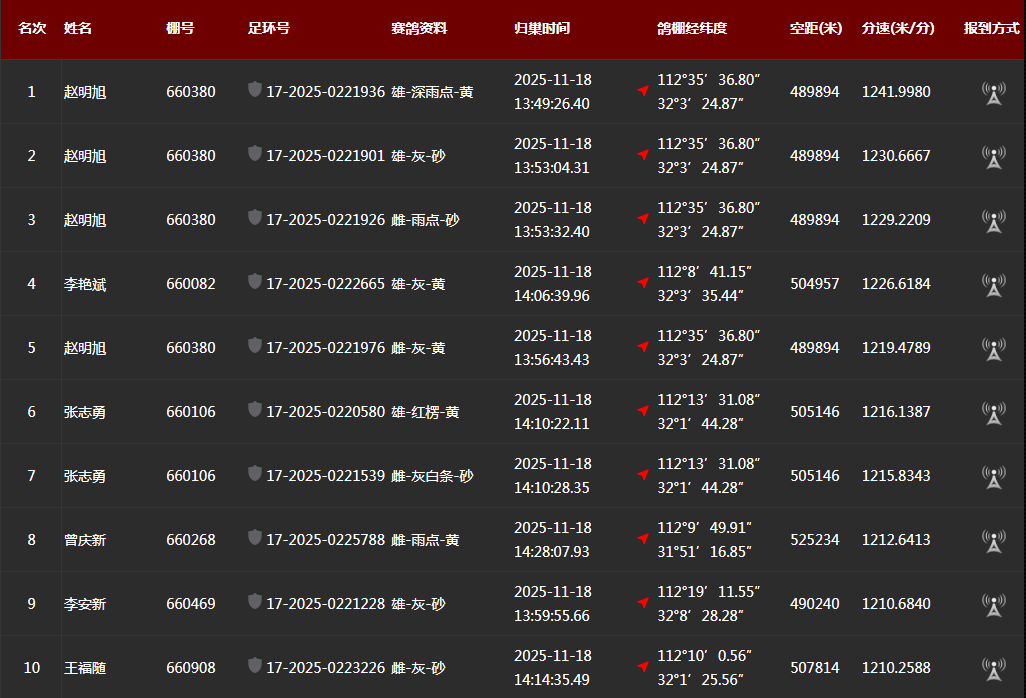This screenshot has height=698, width=1026.
Task: Select the red location arrow for 王福随
Action: [x=643, y=667]
